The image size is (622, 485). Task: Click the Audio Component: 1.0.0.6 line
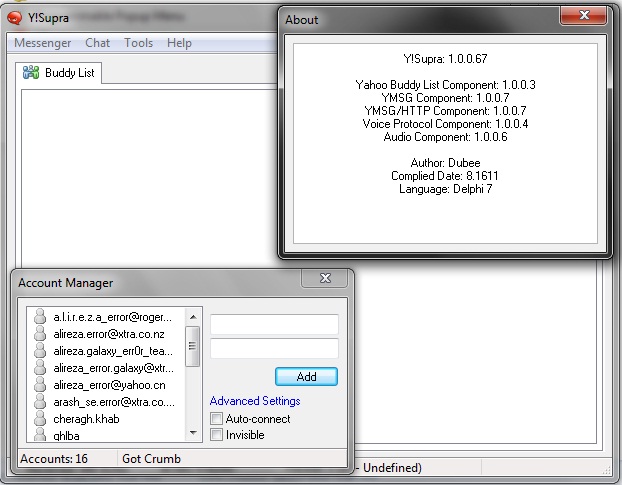445,137
